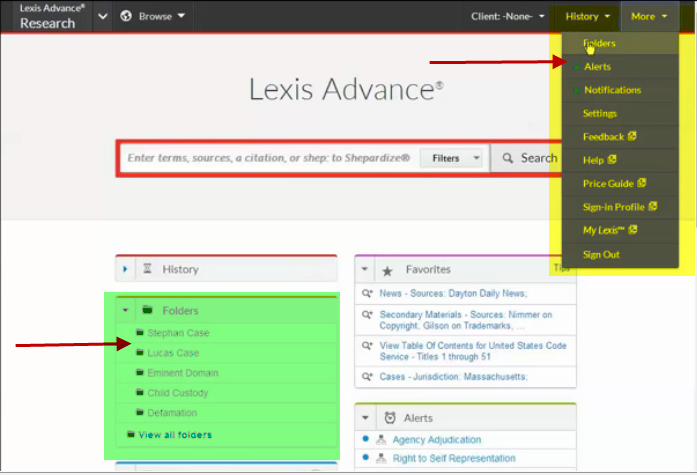Open News - Sources: Dayton Daily News favorite

point(453,293)
